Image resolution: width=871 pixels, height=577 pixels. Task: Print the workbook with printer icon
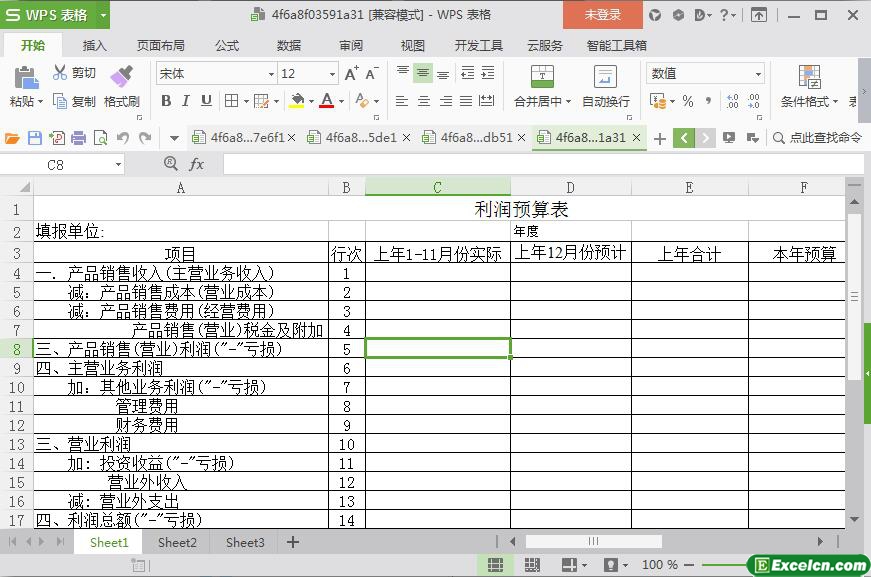78,138
